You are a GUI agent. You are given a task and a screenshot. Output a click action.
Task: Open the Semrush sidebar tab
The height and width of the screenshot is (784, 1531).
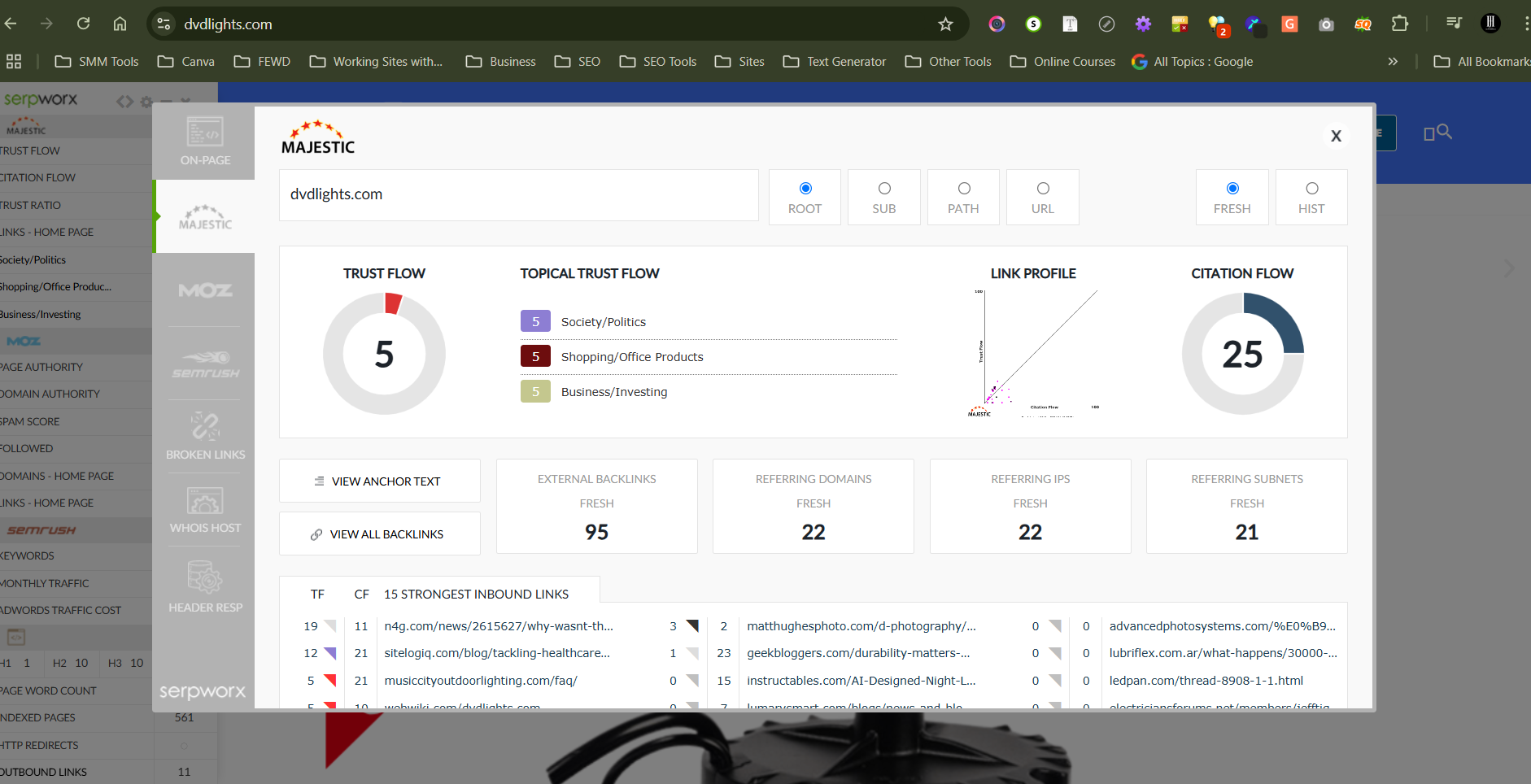[x=204, y=364]
